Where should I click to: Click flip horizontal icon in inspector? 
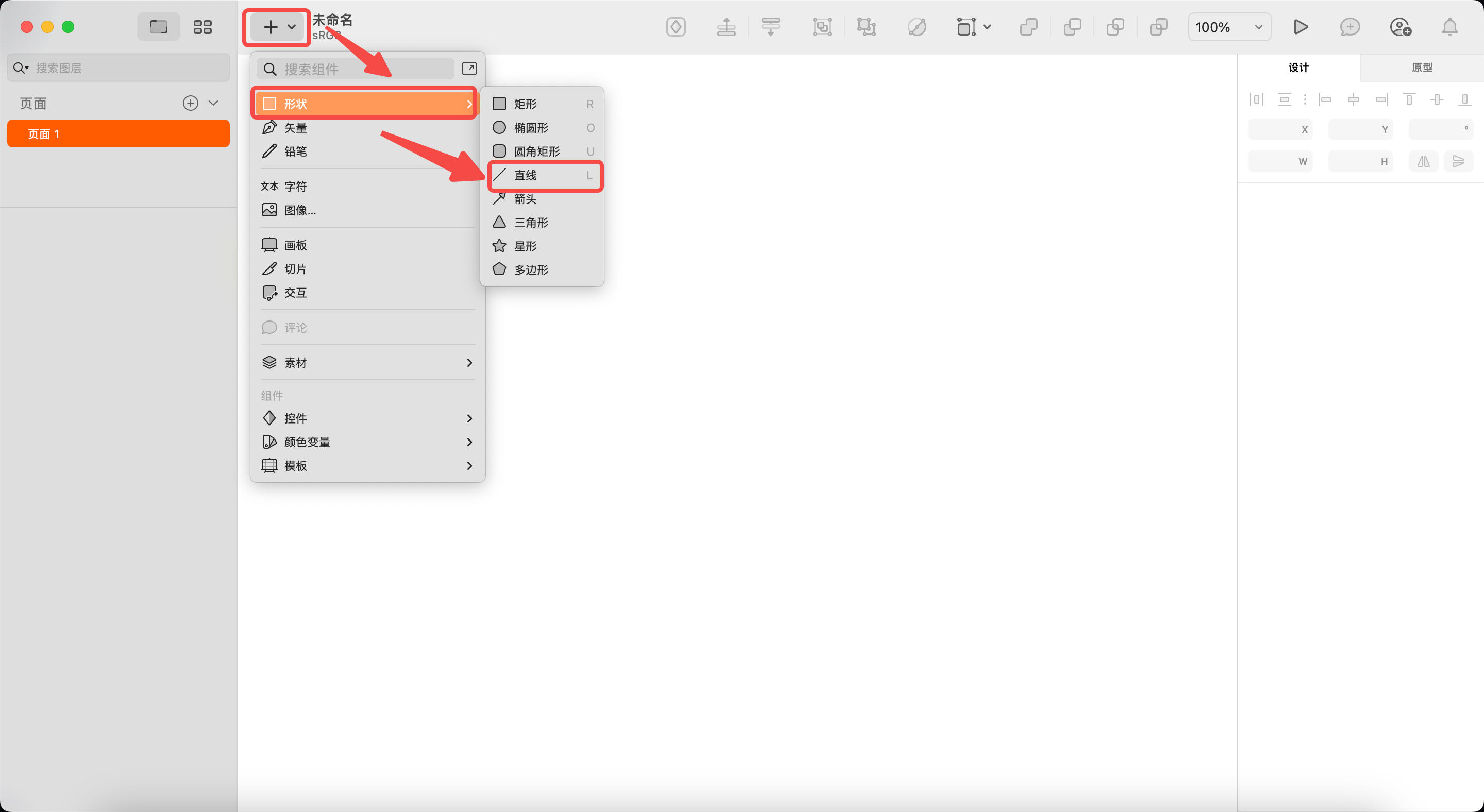coord(1424,162)
